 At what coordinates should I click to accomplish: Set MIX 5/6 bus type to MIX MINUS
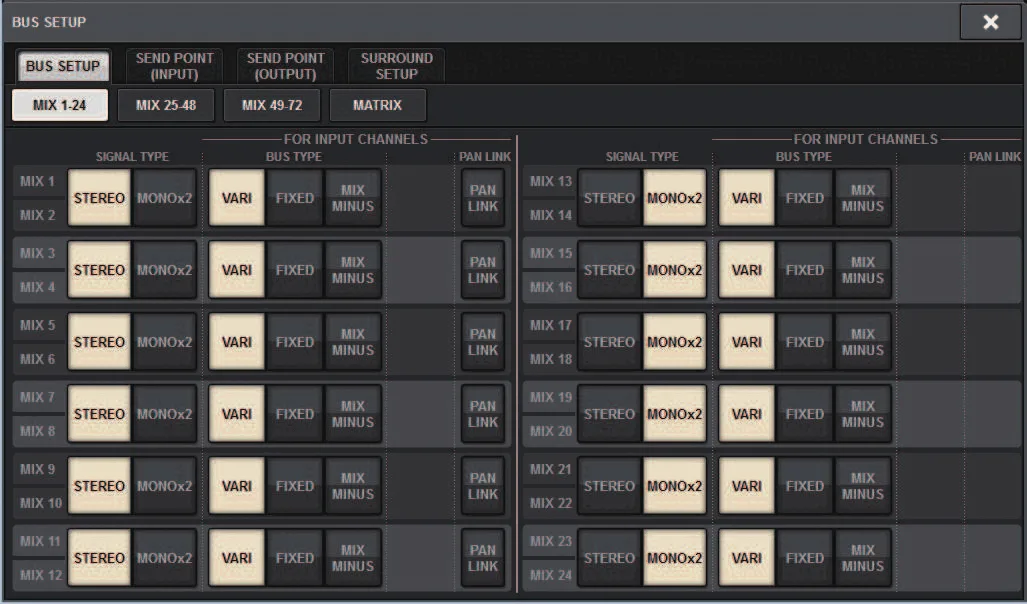click(x=352, y=342)
